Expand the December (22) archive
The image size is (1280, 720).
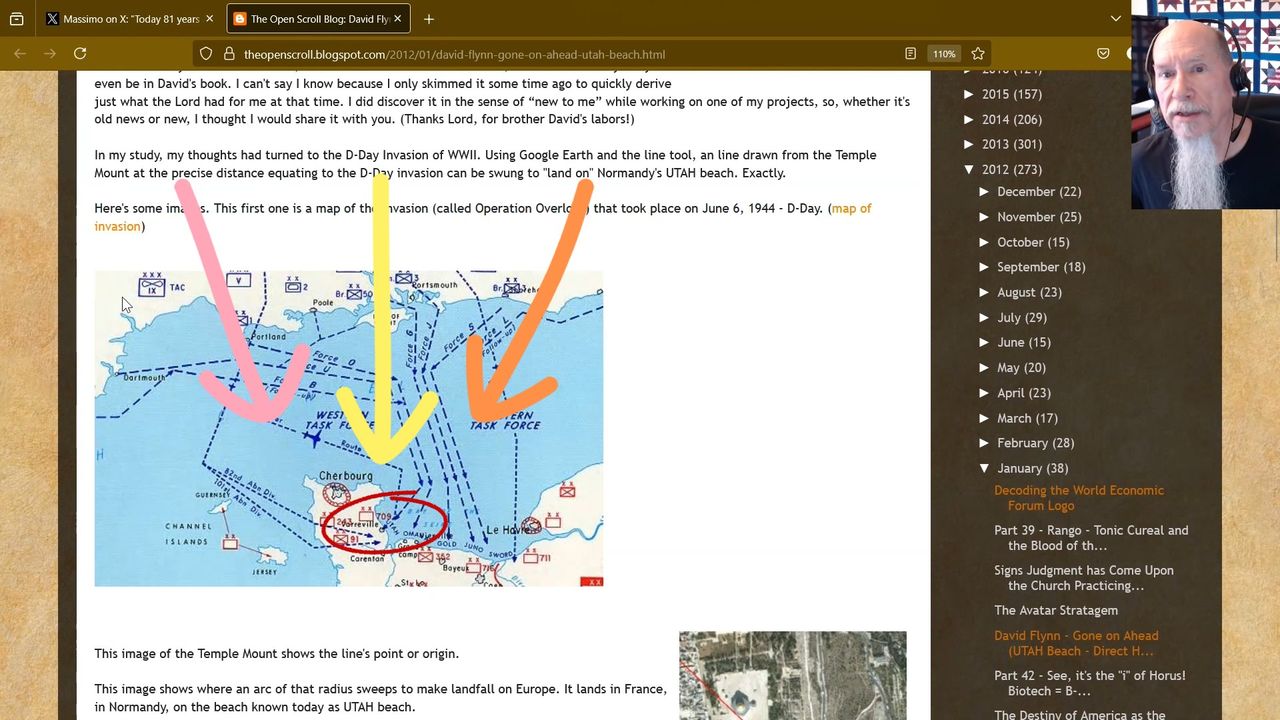[x=985, y=192]
